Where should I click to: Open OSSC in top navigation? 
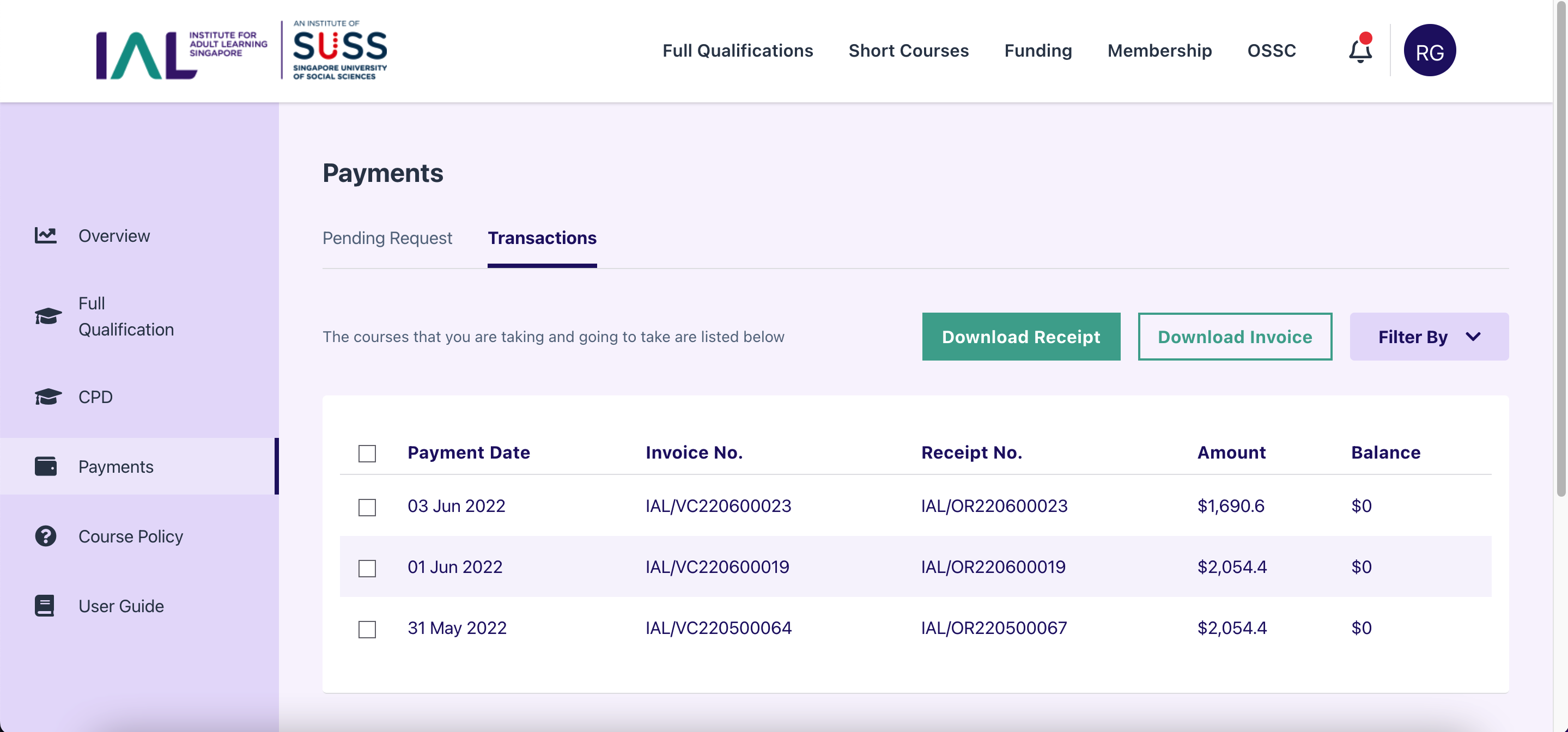tap(1272, 51)
